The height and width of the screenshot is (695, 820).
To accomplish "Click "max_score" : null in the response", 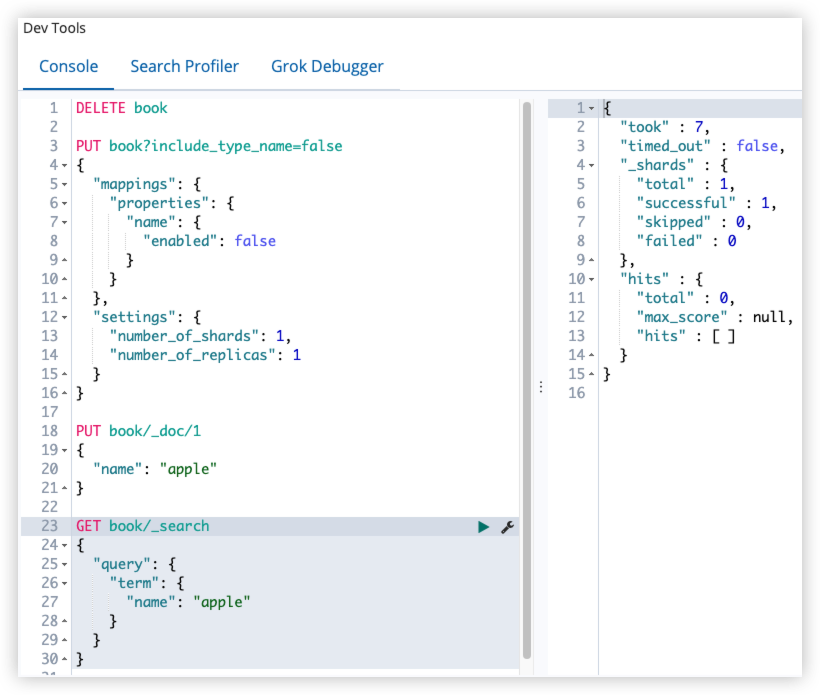I will click(715, 317).
